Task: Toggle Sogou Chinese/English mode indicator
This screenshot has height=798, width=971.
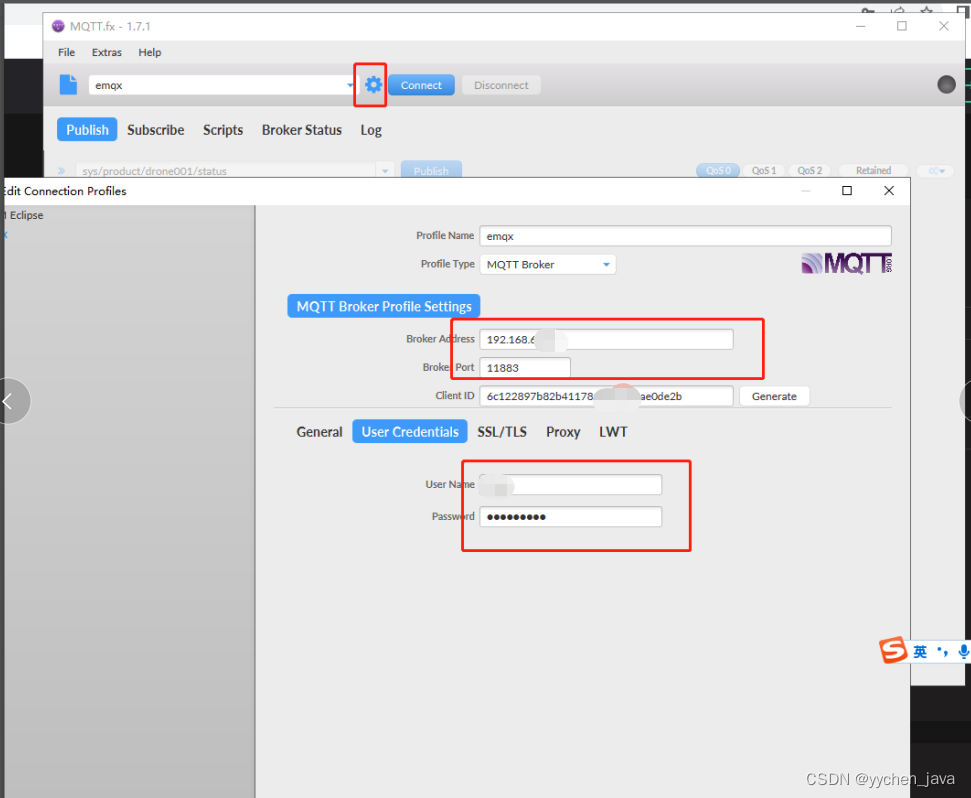Action: 920,651
